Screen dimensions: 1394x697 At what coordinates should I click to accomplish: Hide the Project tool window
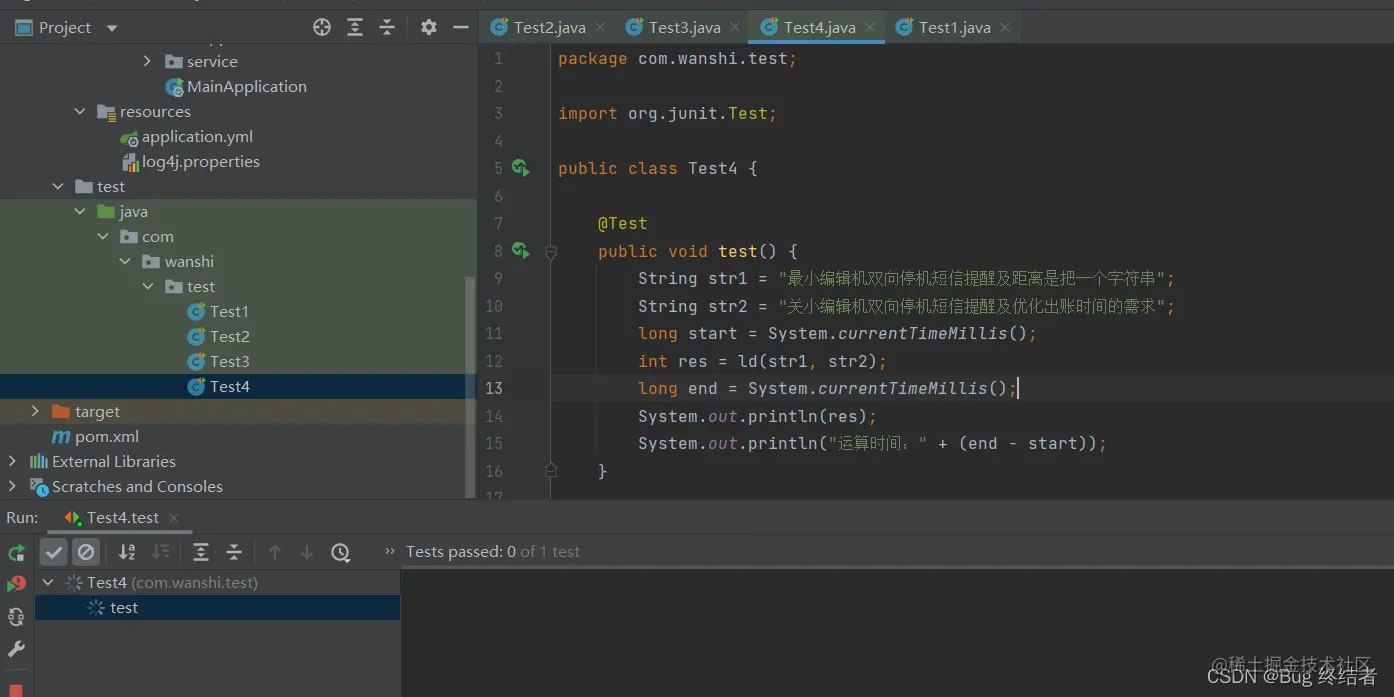point(461,27)
